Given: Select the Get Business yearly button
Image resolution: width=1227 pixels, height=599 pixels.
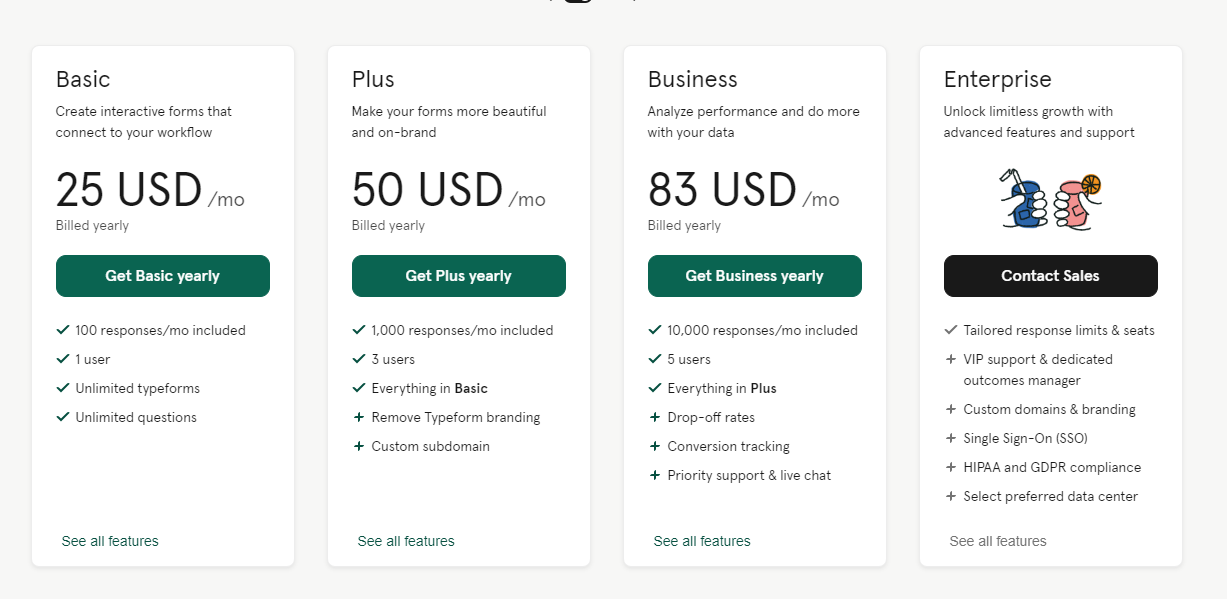Looking at the screenshot, I should (x=754, y=276).
